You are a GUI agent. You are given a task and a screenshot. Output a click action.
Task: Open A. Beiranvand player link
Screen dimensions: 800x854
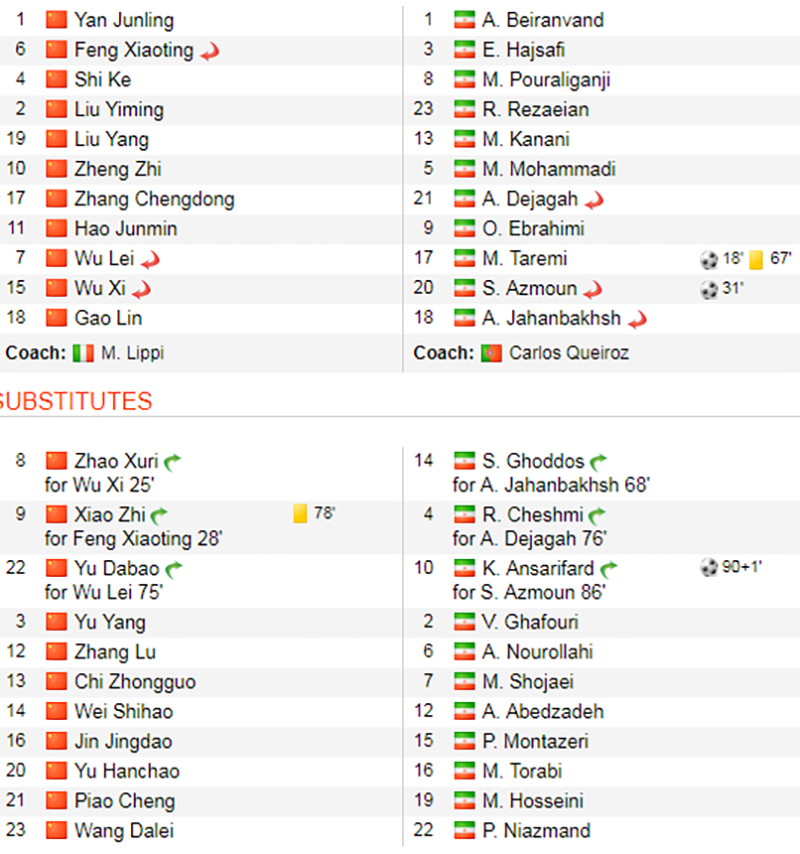pyautogui.click(x=542, y=20)
